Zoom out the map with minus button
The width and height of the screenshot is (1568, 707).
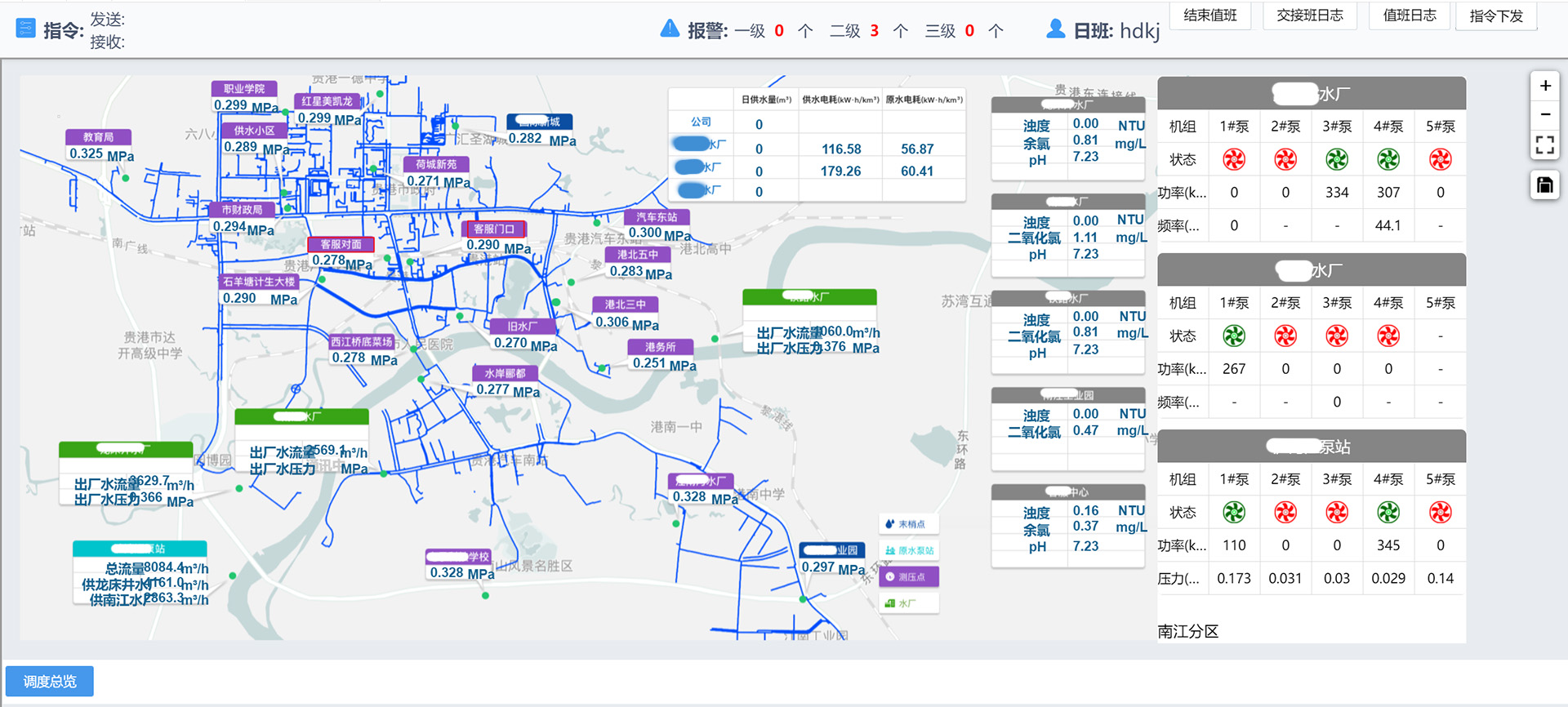(1544, 115)
